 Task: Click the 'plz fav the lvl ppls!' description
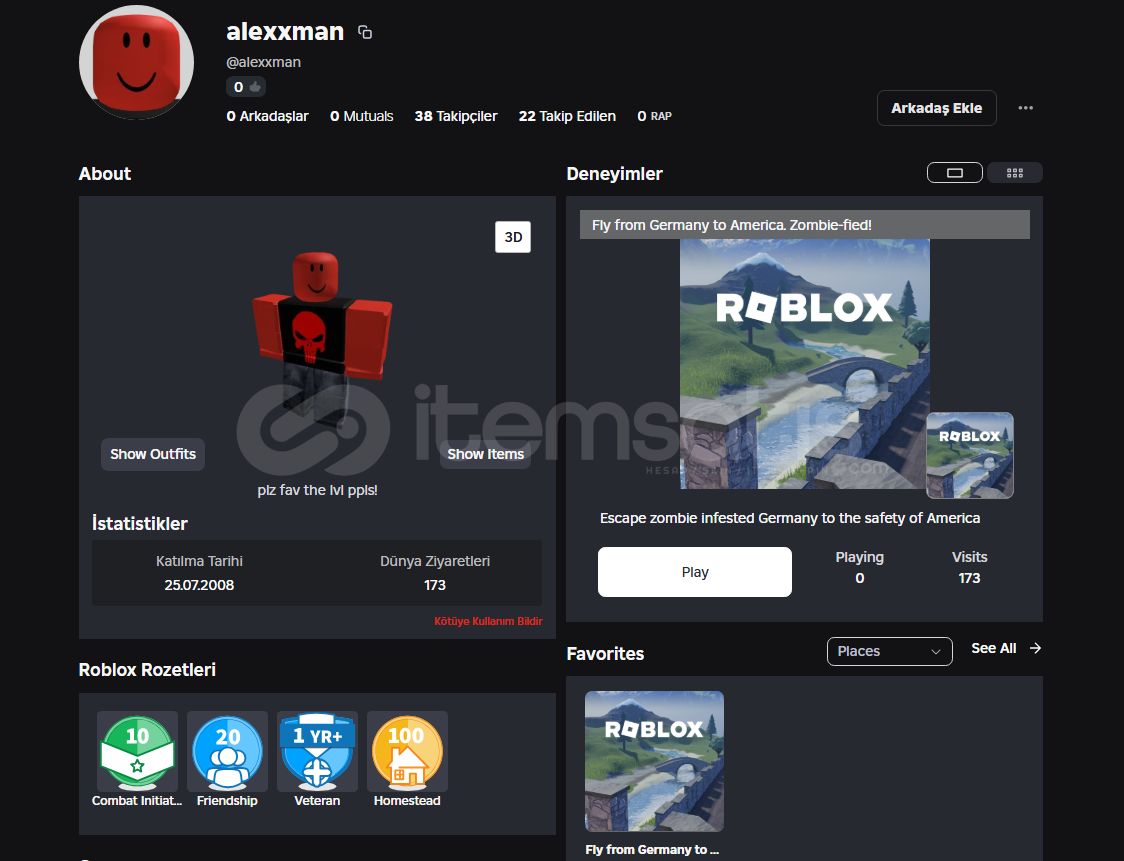[318, 490]
